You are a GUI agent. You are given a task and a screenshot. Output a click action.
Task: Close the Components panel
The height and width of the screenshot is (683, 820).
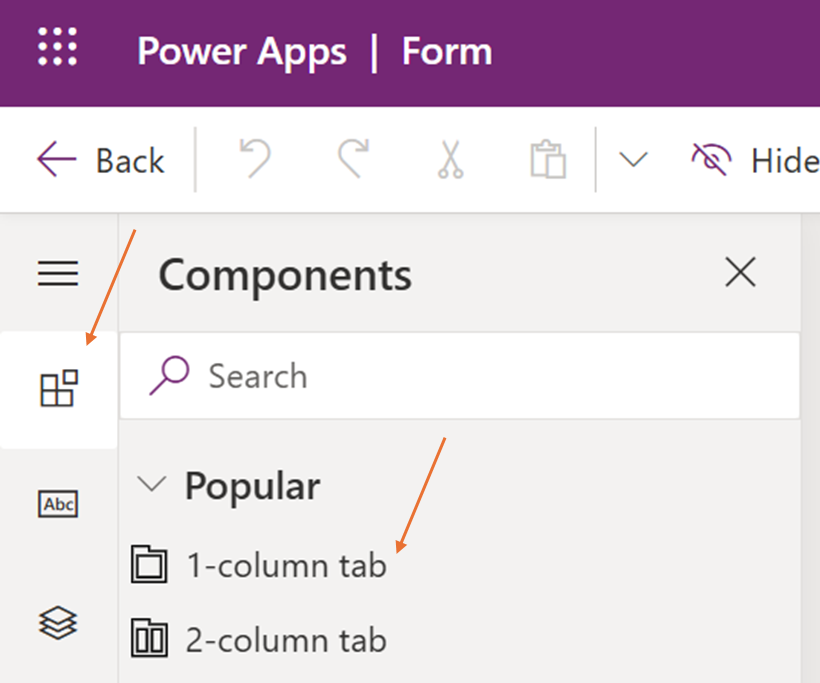pyautogui.click(x=740, y=273)
